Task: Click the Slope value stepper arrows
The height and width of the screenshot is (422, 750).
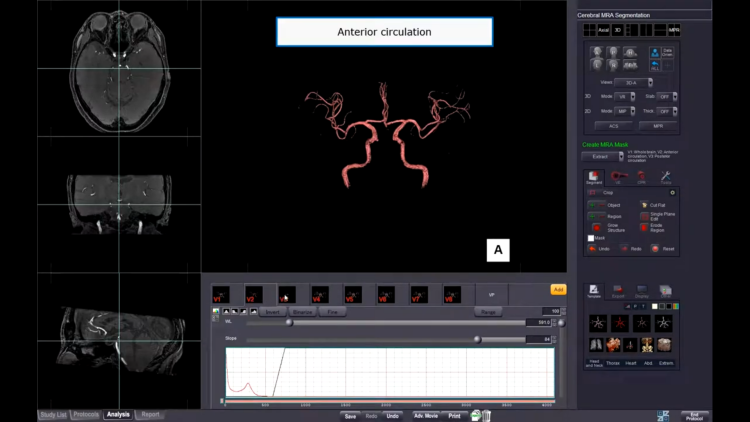Action: [x=554, y=339]
